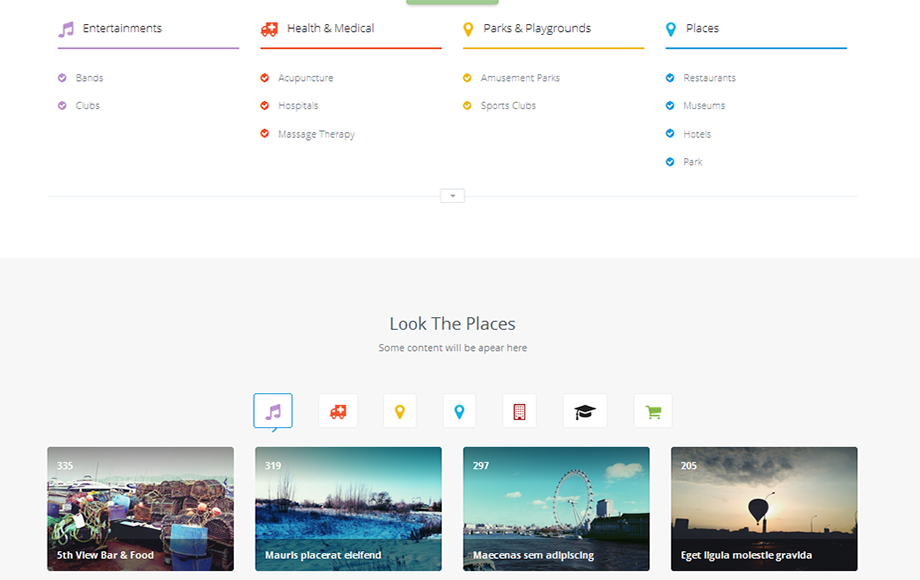Toggle the blue checkmark beside Museums
This screenshot has height=580, width=920.
670,106
